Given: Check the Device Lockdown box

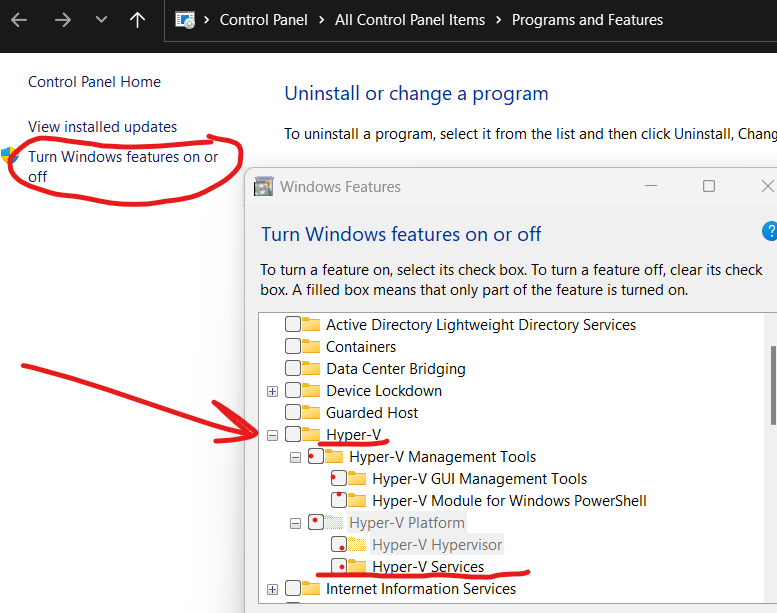Looking at the screenshot, I should (293, 390).
